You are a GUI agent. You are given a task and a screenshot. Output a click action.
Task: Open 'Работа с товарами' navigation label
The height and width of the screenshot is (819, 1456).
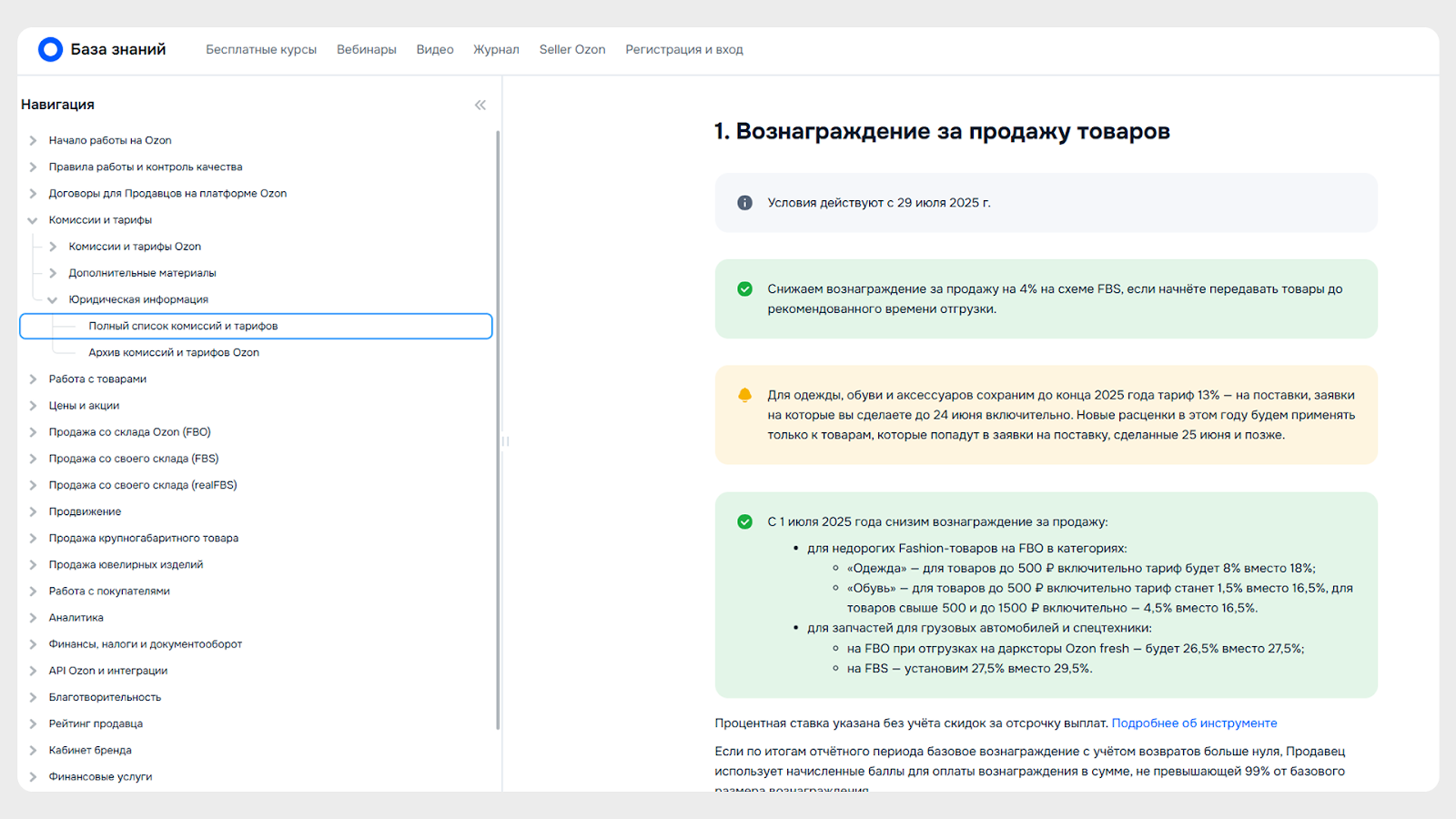click(x=97, y=379)
